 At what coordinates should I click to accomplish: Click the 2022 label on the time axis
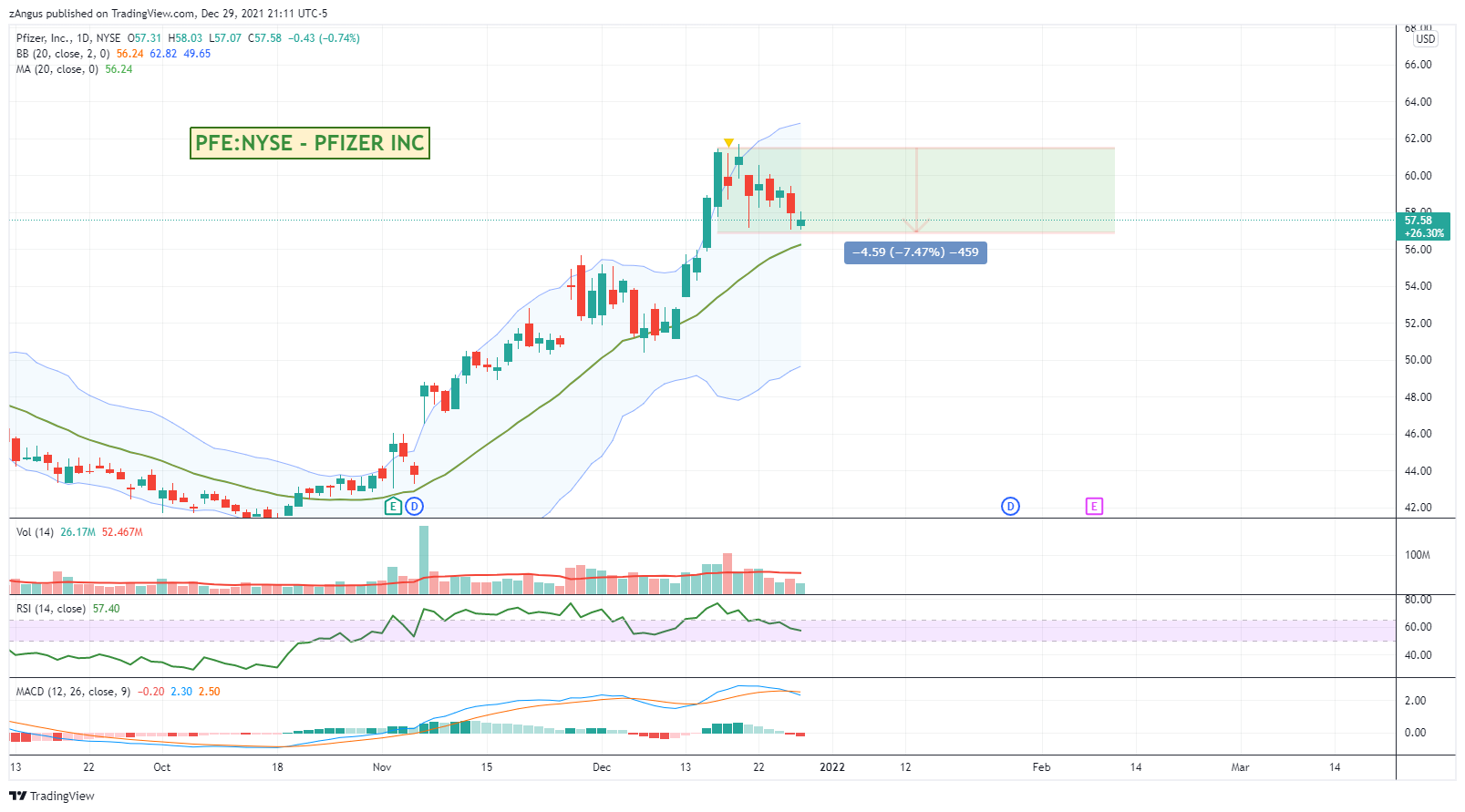[x=832, y=767]
